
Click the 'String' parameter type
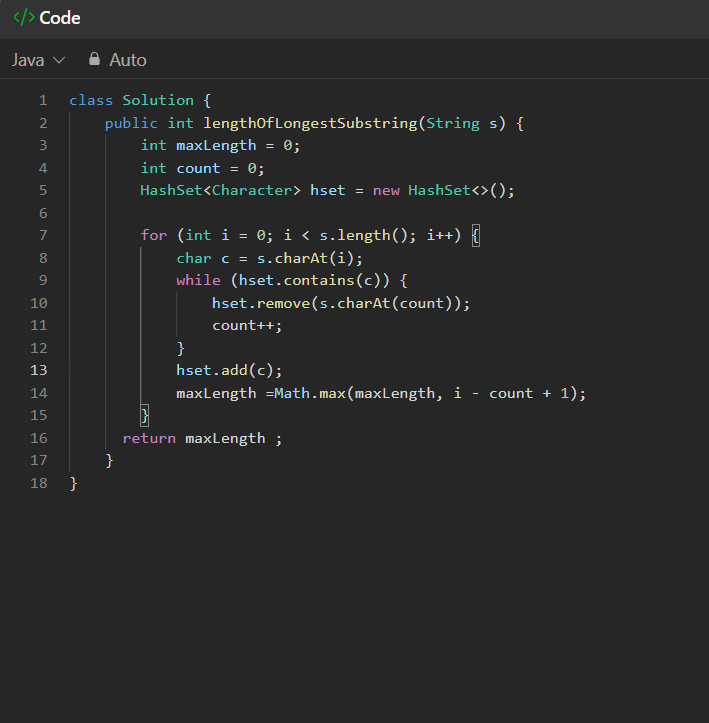(x=453, y=123)
